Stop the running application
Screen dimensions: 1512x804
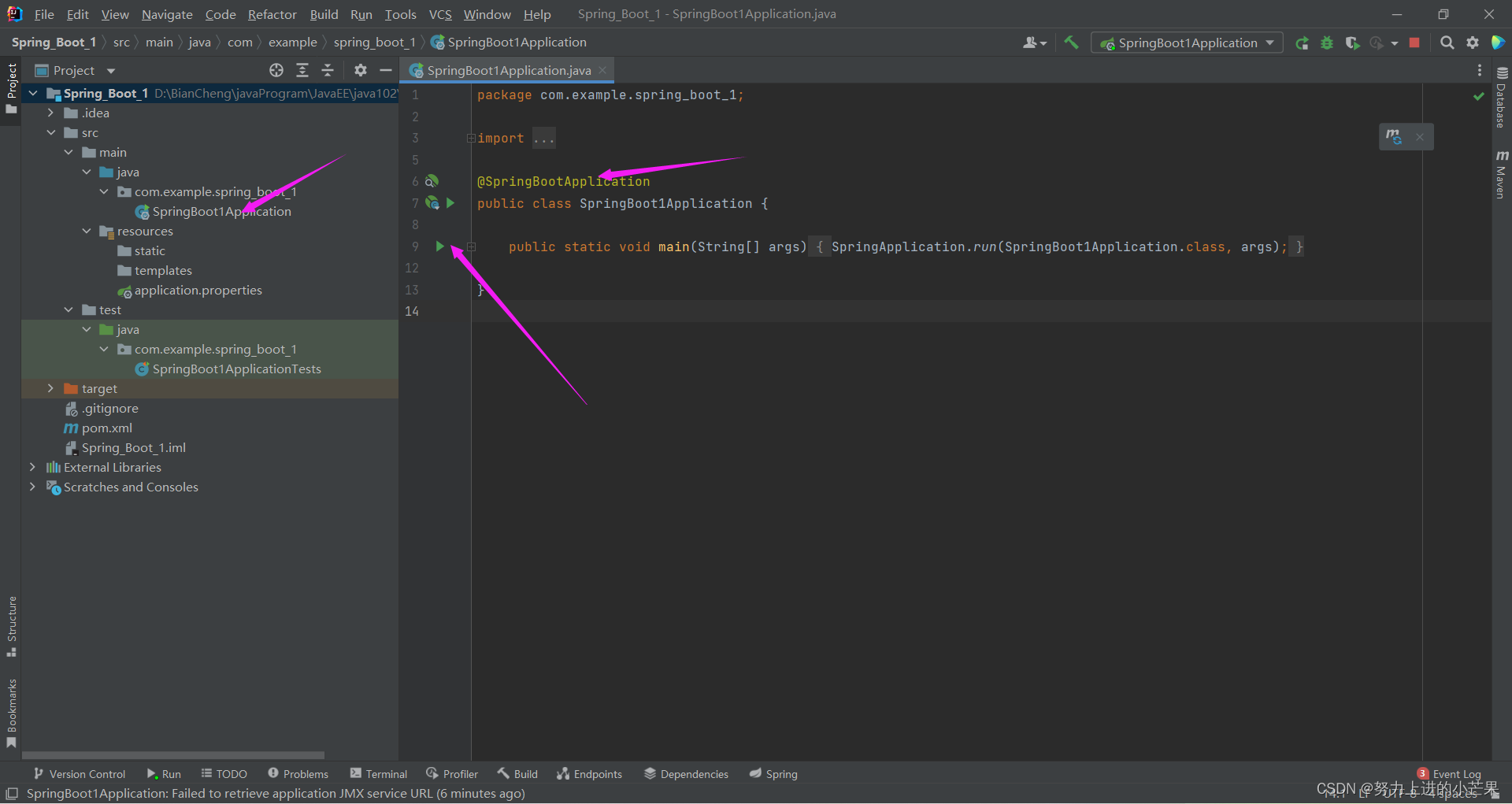(1414, 43)
